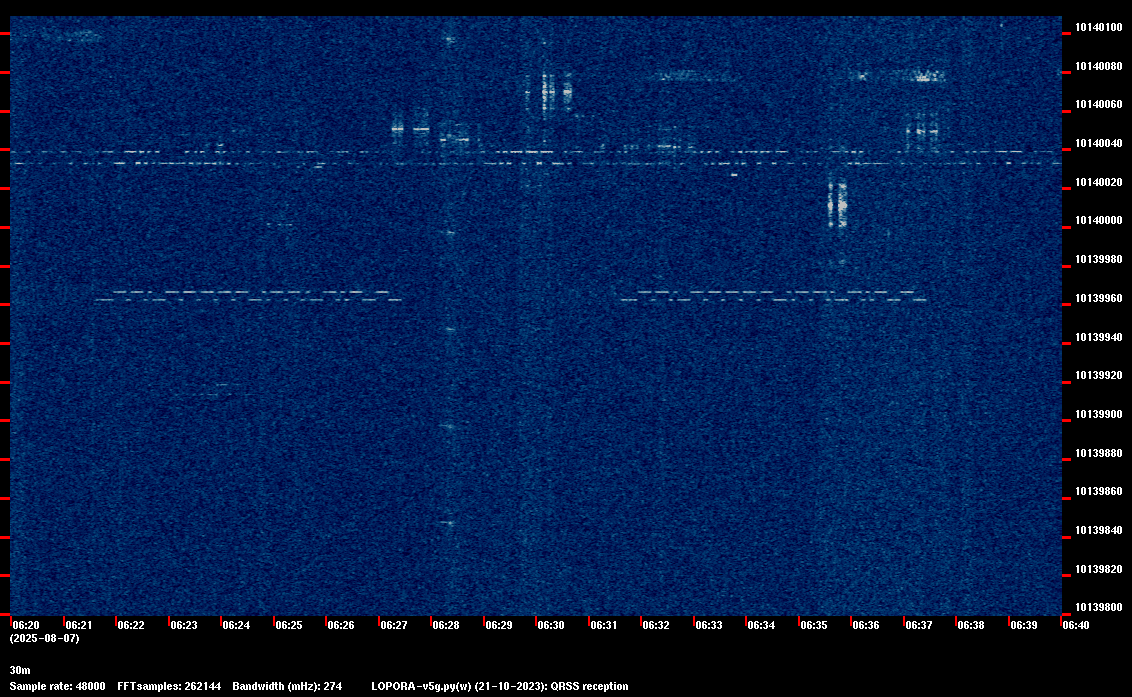The image size is (1132, 697).
Task: Click the 06:33 time label
Action: (709, 625)
